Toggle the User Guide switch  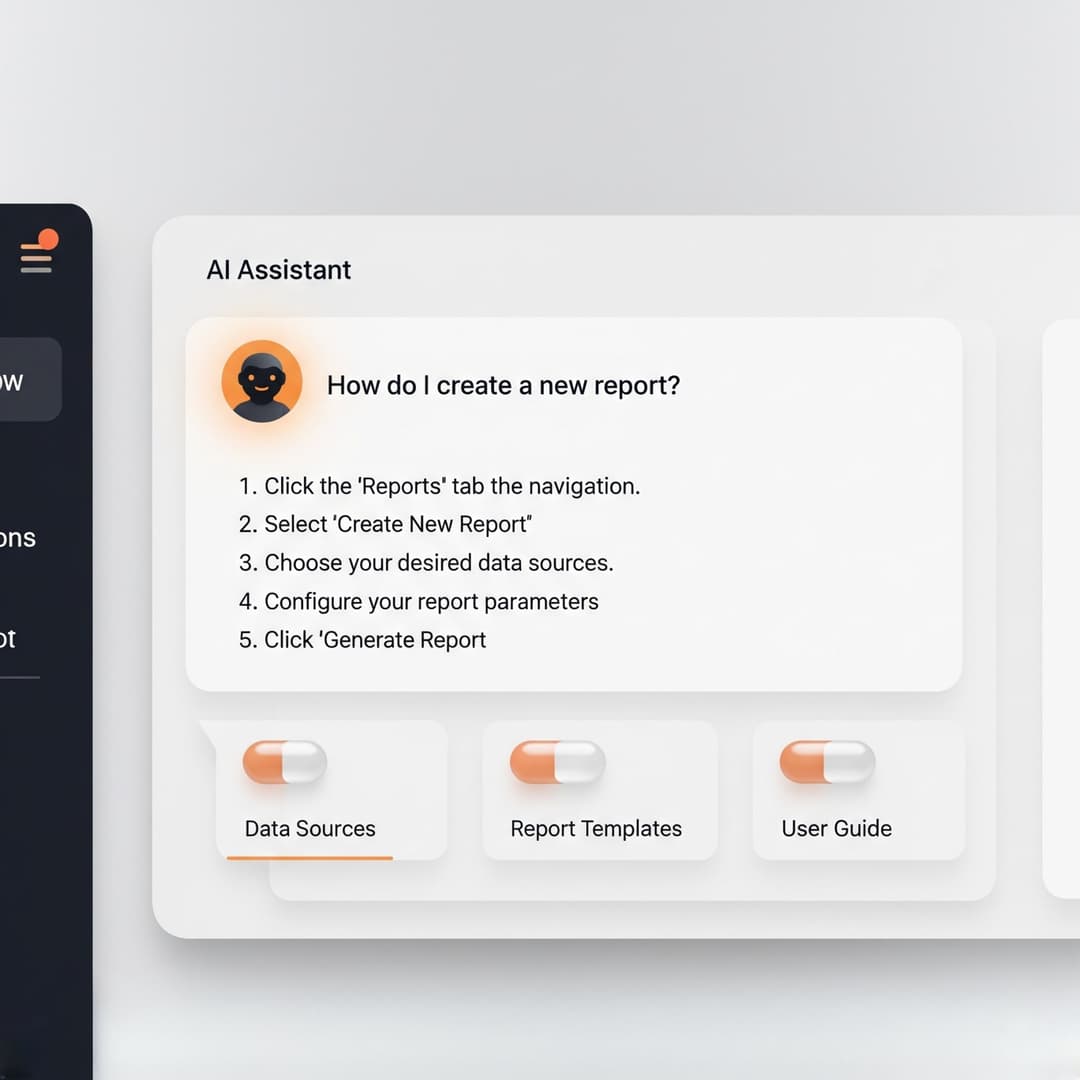point(827,762)
